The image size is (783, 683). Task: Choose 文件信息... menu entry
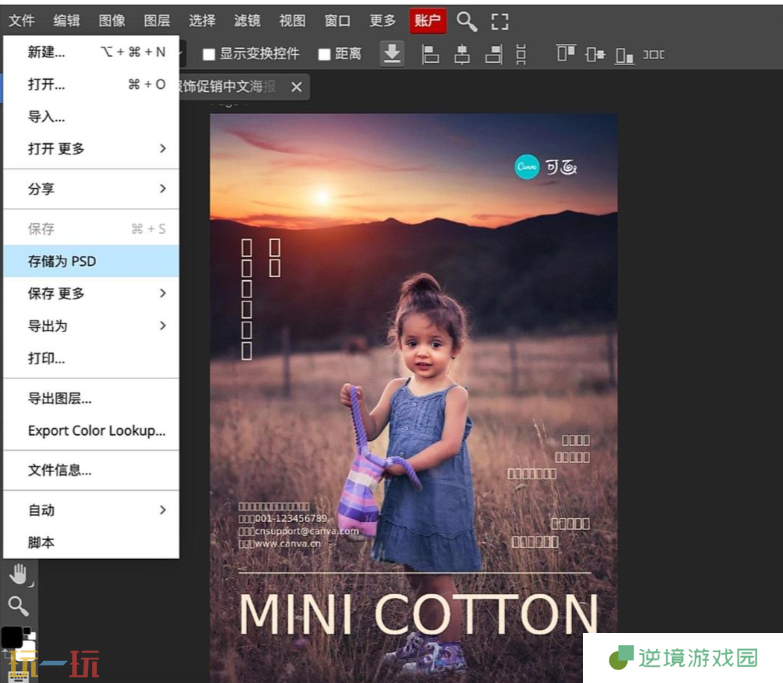click(91, 470)
